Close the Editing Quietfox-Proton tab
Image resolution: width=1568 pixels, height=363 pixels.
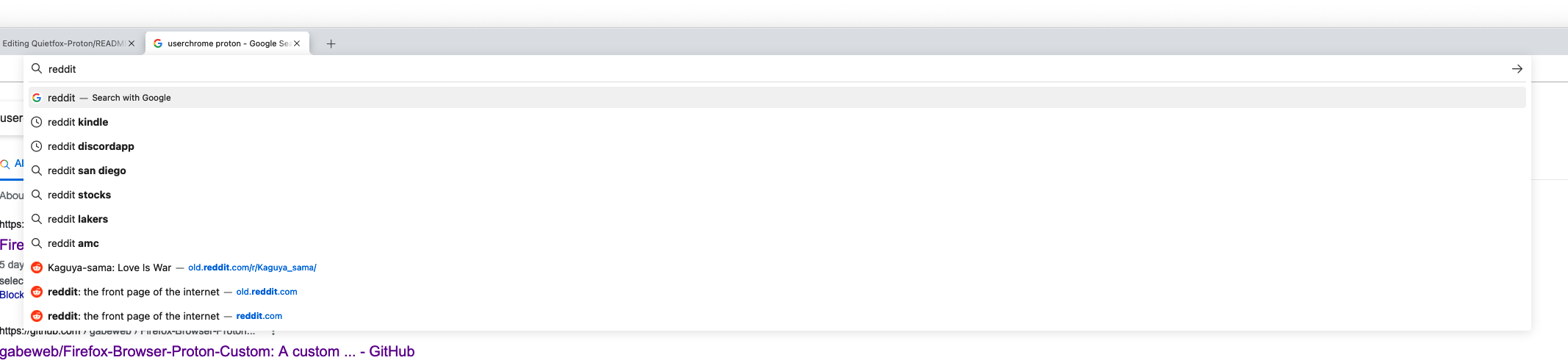132,43
